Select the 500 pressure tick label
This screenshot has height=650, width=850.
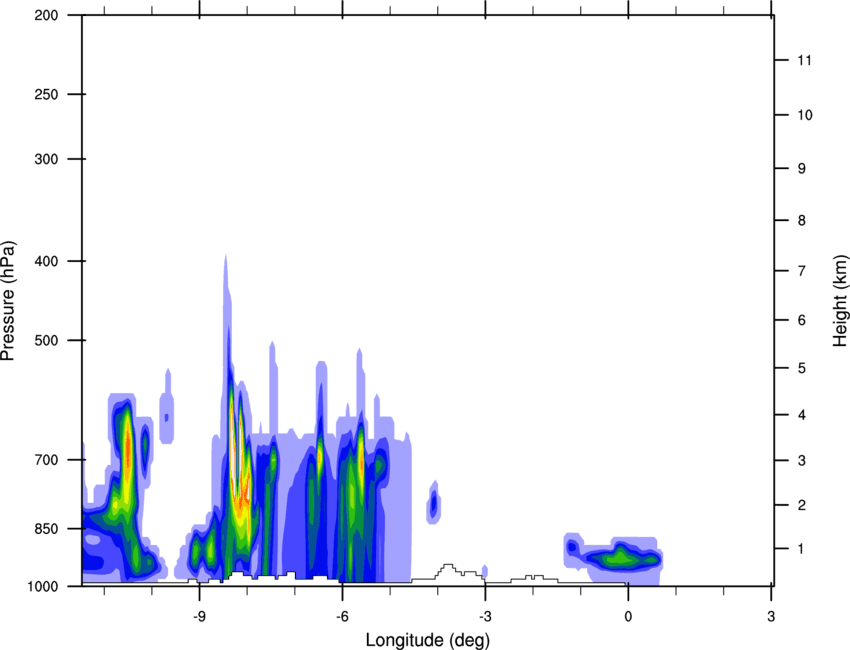pyautogui.click(x=46, y=340)
